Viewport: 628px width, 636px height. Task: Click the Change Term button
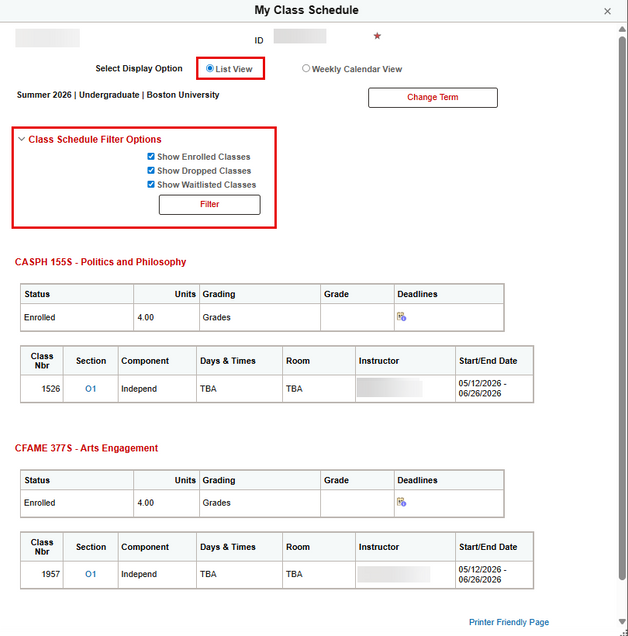tap(433, 97)
